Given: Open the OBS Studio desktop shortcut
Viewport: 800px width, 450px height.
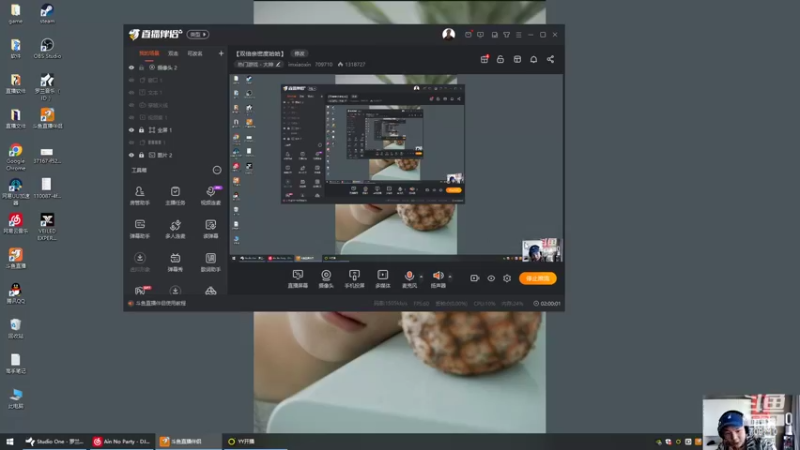Looking at the screenshot, I should tap(47, 48).
